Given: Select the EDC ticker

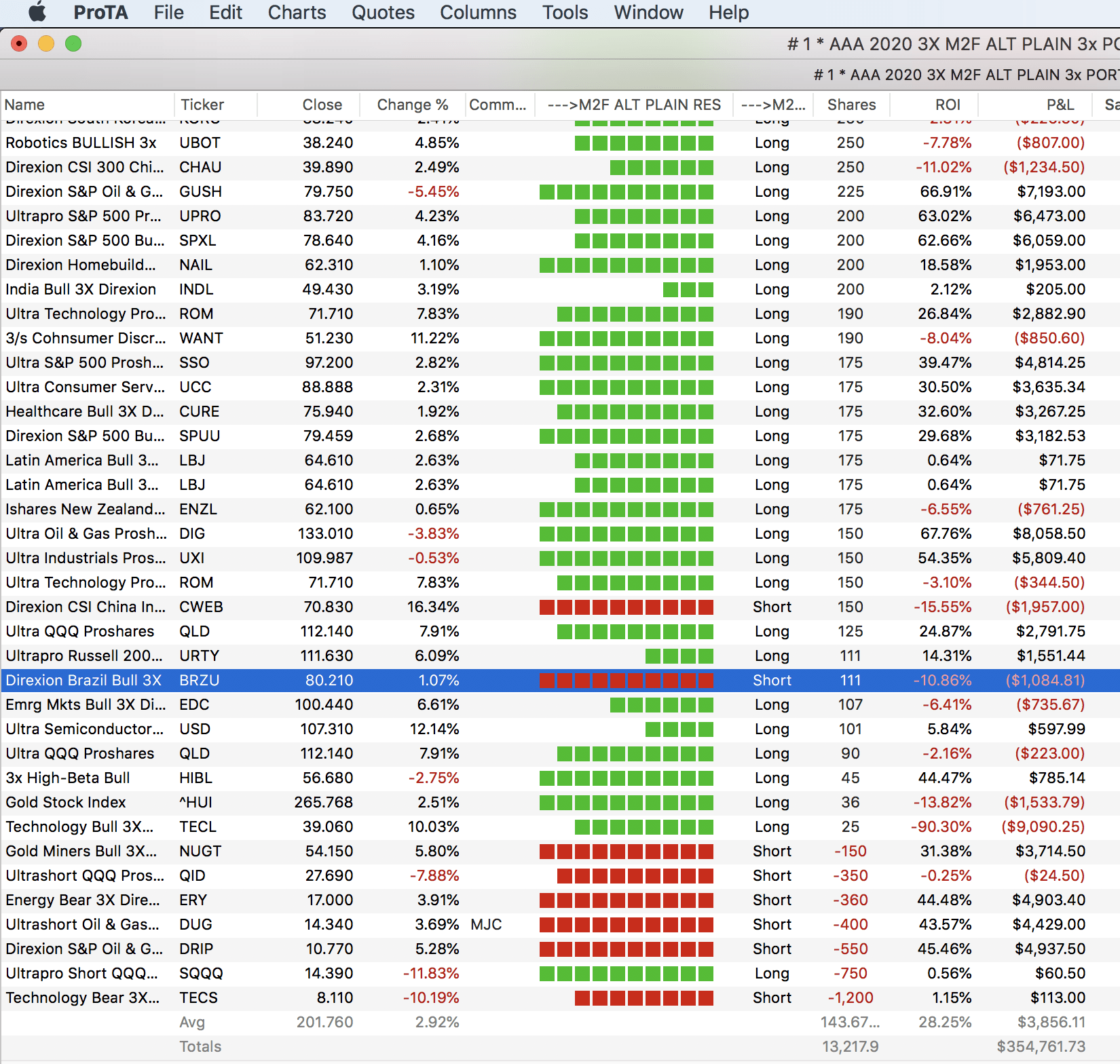Looking at the screenshot, I should click(x=193, y=704).
